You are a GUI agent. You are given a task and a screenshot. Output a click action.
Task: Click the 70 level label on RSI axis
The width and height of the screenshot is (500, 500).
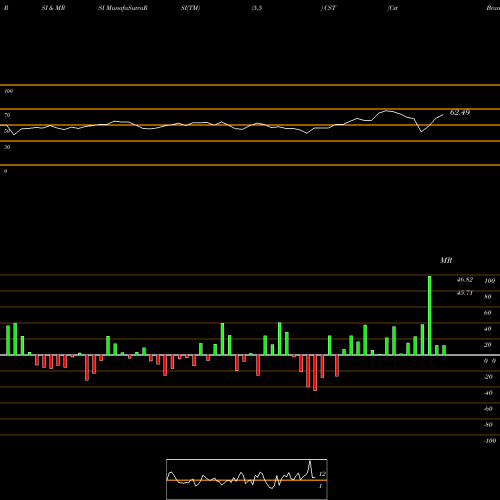pos(7,115)
